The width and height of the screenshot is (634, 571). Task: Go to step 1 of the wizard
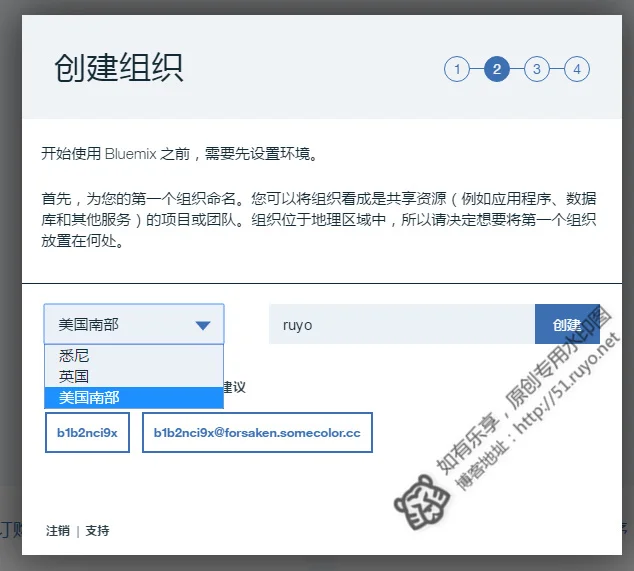[x=457, y=69]
